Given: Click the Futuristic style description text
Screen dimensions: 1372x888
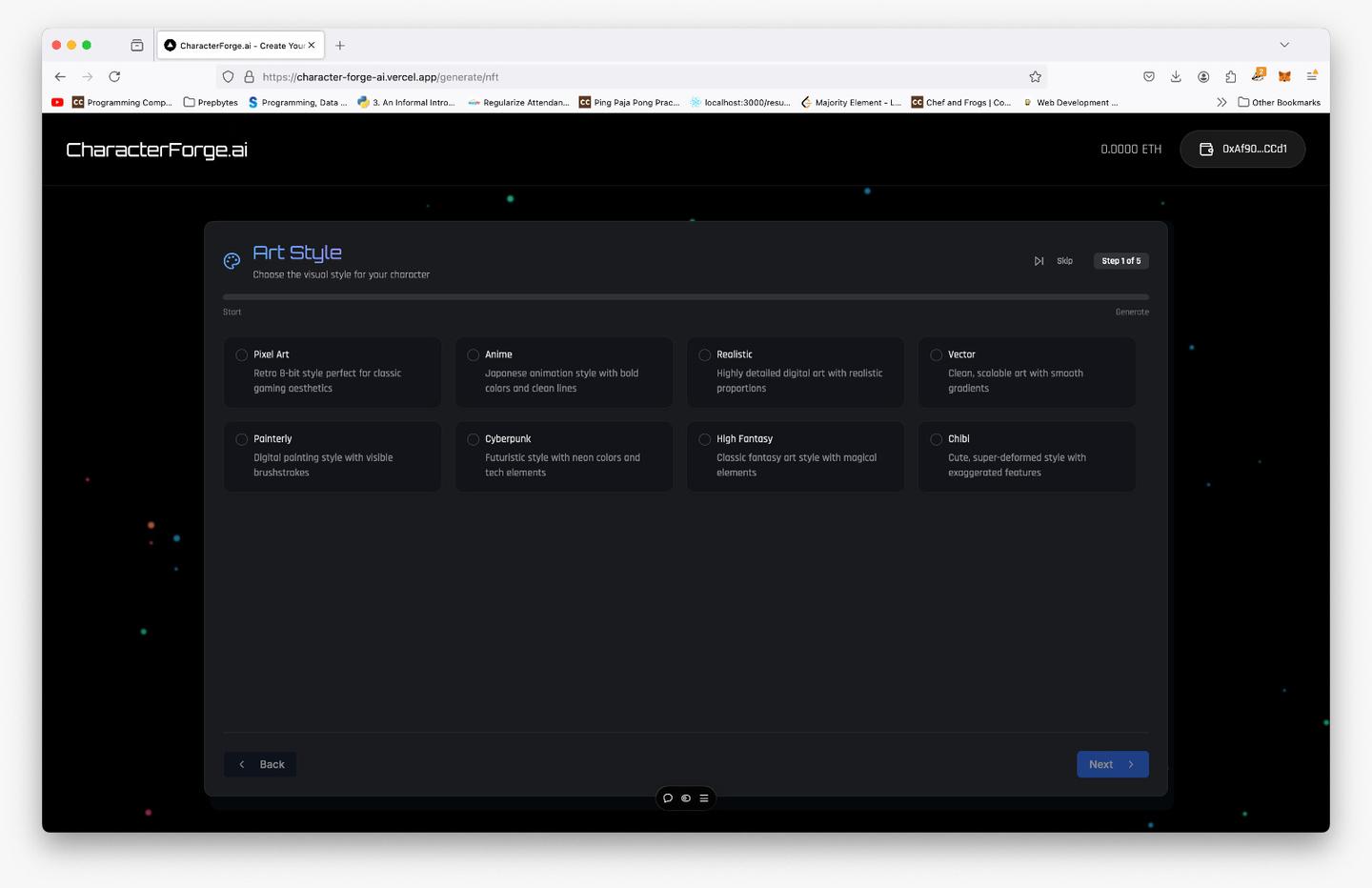Looking at the screenshot, I should tap(563, 465).
